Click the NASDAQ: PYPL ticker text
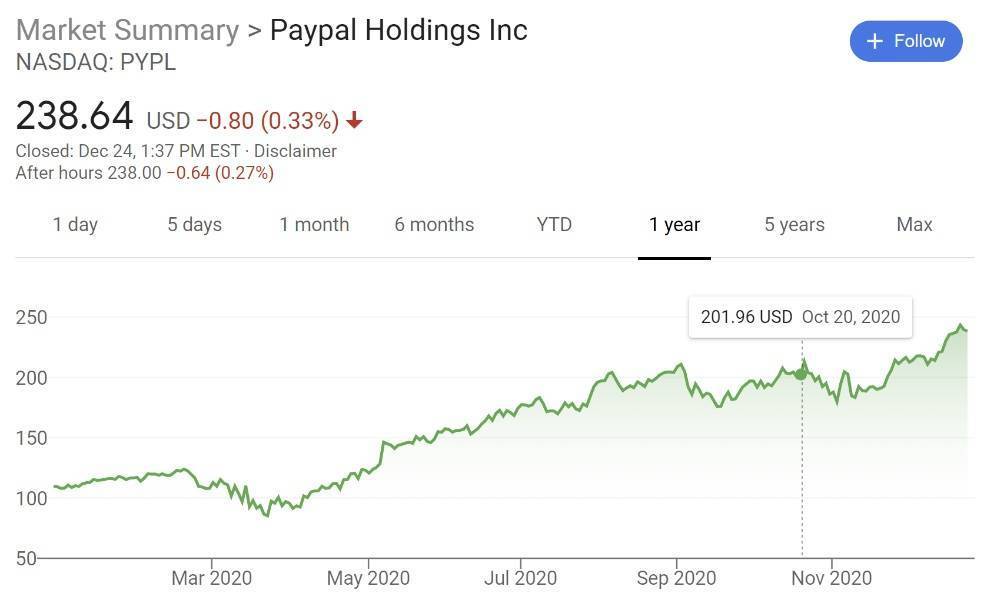Image resolution: width=994 pixels, height=603 pixels. click(x=96, y=62)
